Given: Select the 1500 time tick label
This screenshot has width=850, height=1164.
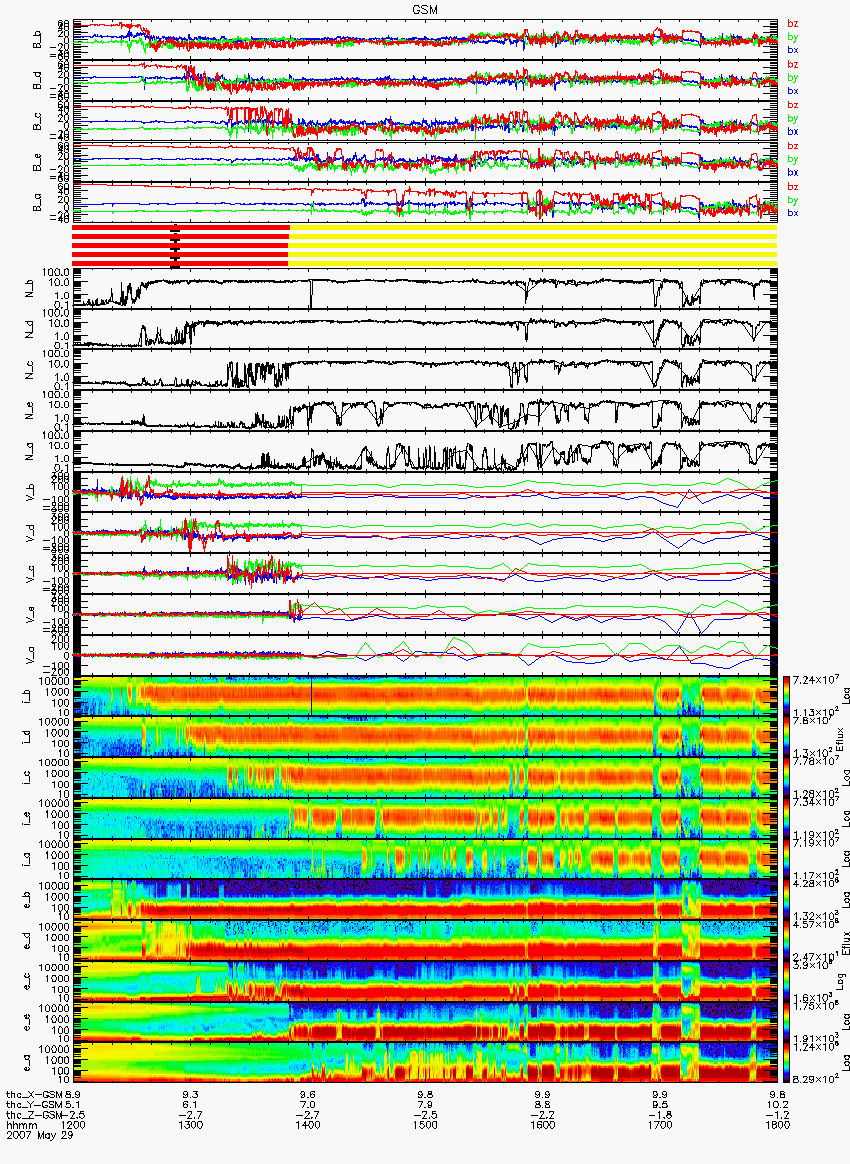Looking at the screenshot, I should pyautogui.click(x=425, y=1125).
